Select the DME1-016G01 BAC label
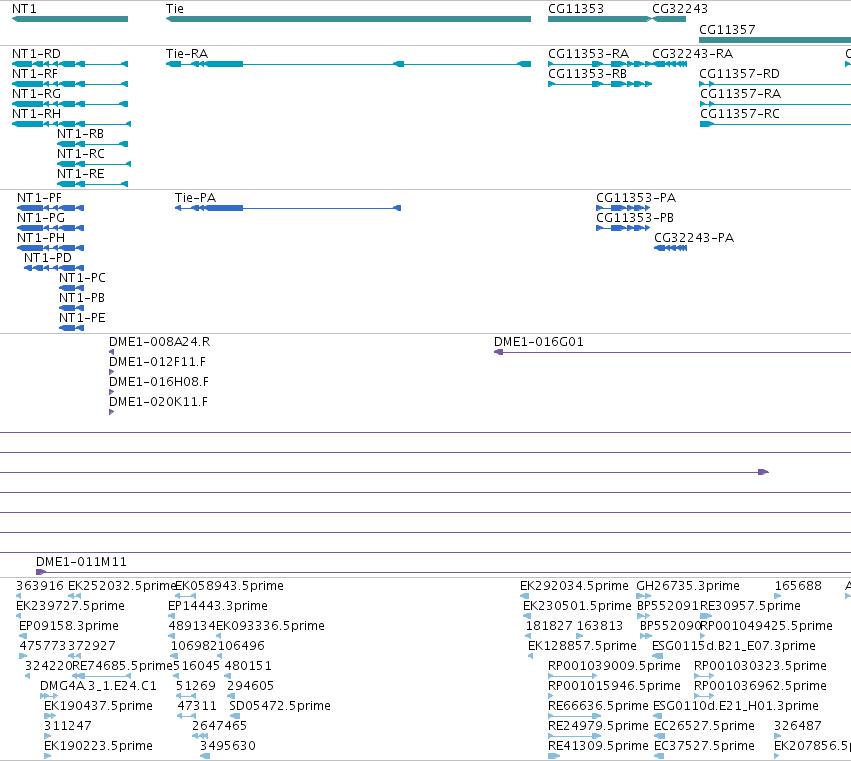This screenshot has height=761, width=851. [539, 343]
